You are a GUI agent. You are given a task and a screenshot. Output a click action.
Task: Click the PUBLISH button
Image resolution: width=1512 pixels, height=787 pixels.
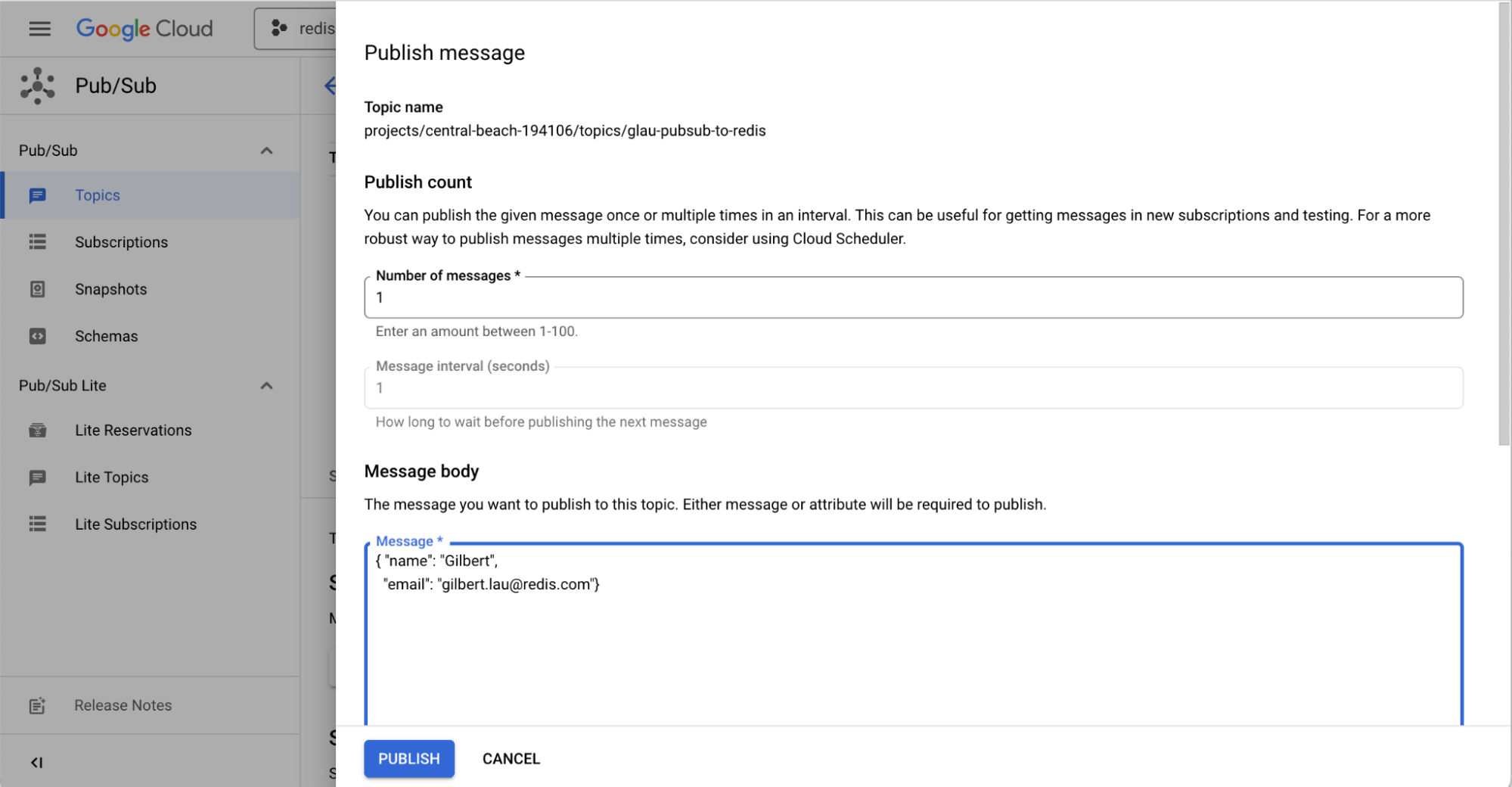click(x=408, y=758)
